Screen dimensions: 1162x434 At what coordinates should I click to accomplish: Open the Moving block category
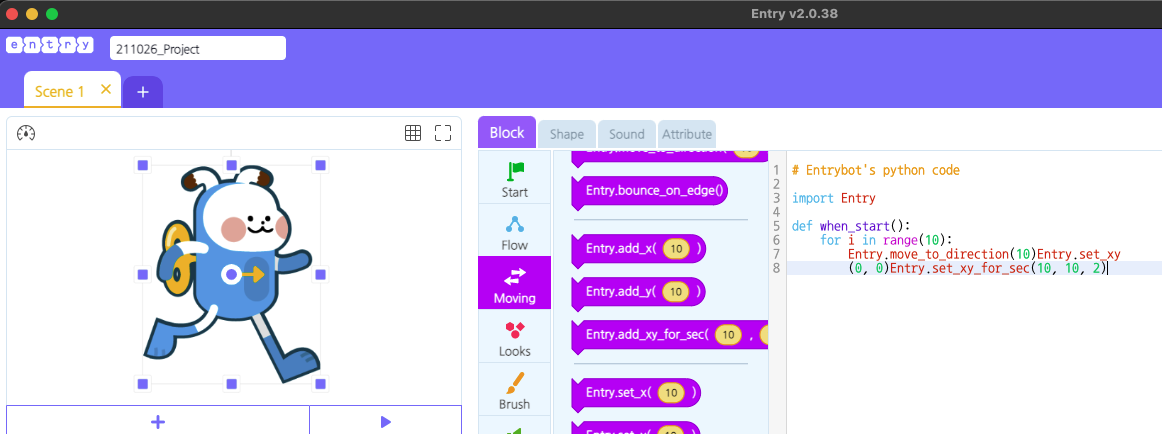514,283
